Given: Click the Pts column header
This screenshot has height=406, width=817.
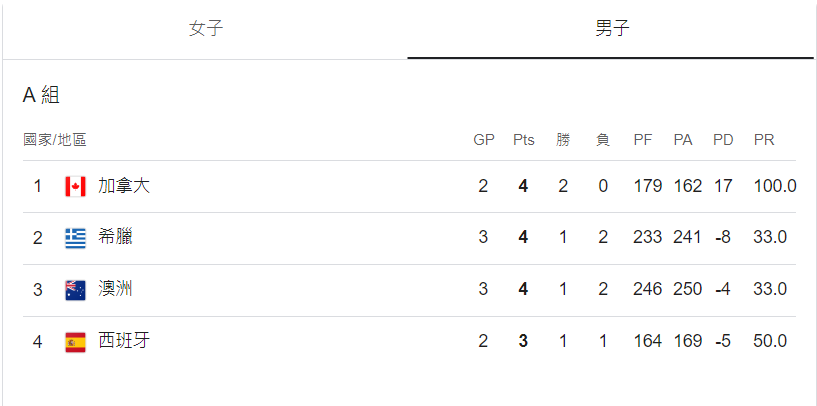Looking at the screenshot, I should (x=523, y=140).
